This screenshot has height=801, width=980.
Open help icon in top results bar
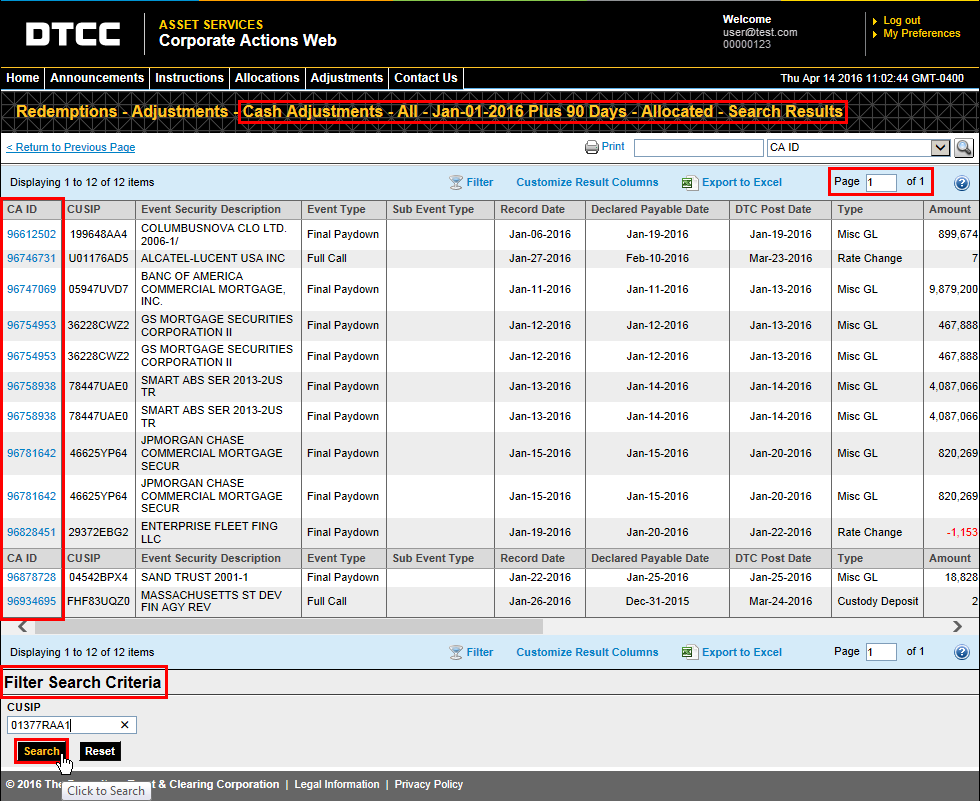tap(962, 183)
